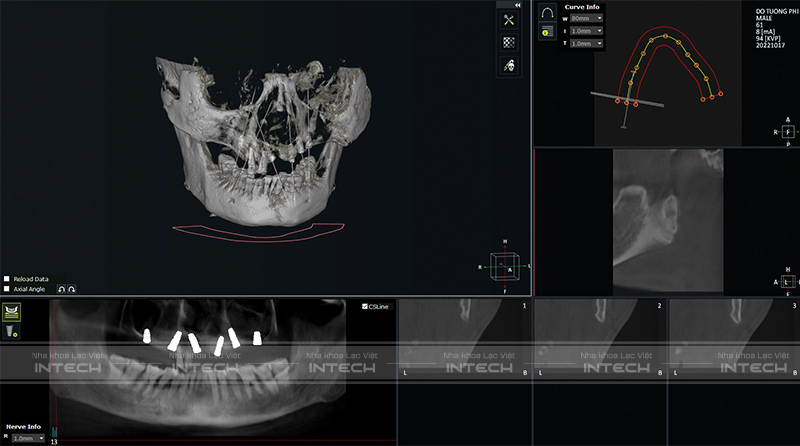
Task: Click the lined list icon below arch icon
Action: click(x=548, y=32)
